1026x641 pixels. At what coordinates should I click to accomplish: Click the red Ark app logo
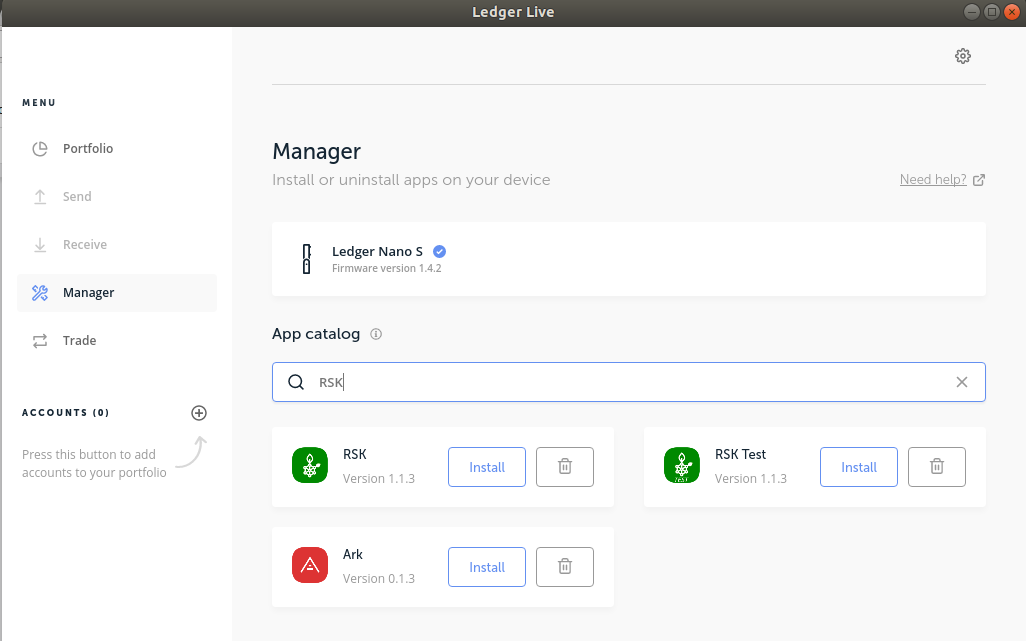[310, 565]
